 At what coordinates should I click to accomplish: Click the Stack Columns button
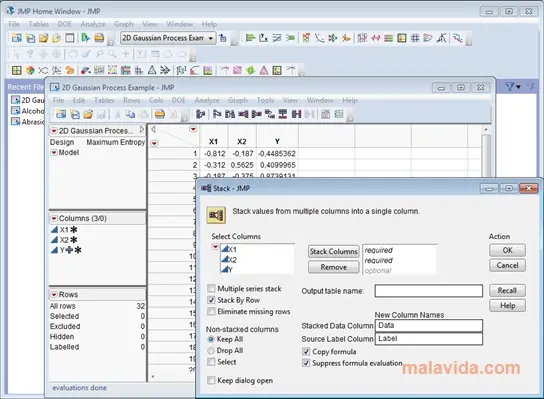point(333,252)
